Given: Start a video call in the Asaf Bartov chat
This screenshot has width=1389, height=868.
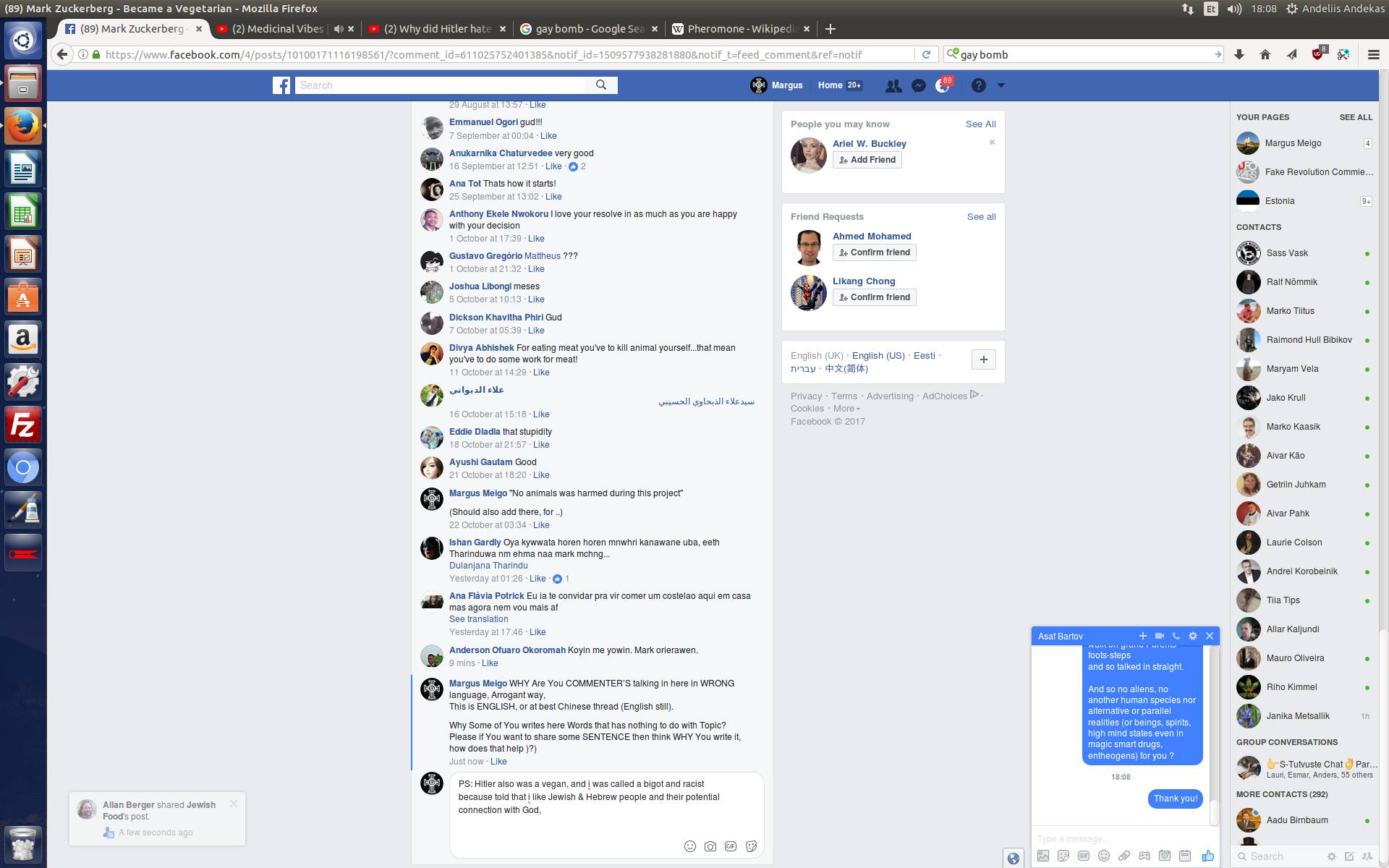Looking at the screenshot, I should 1159,636.
